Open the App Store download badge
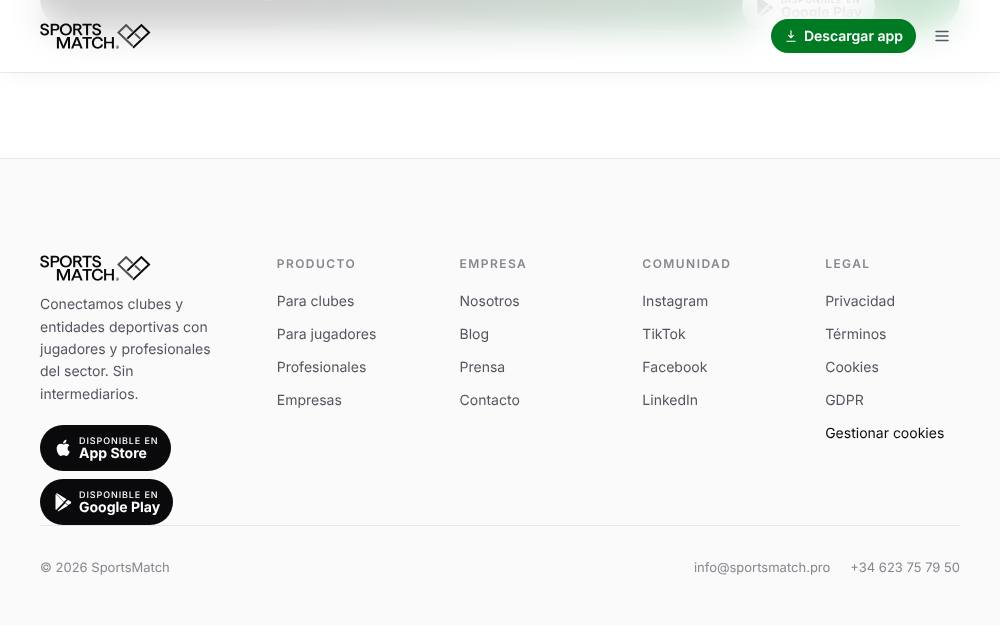This screenshot has width=1000, height=625. point(105,448)
